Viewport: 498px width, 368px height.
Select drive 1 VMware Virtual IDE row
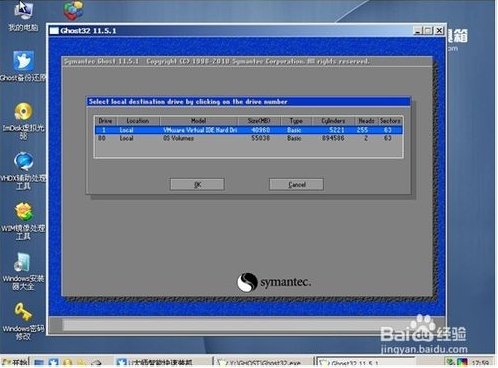[x=249, y=130]
